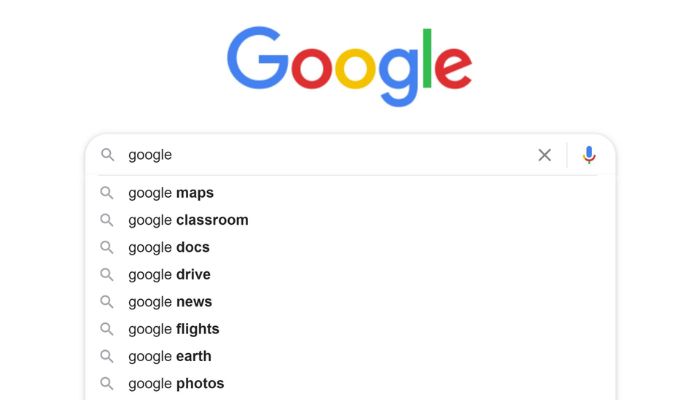Click the magnifier icon in search box
Screen dimensions: 700x400
[107, 155]
